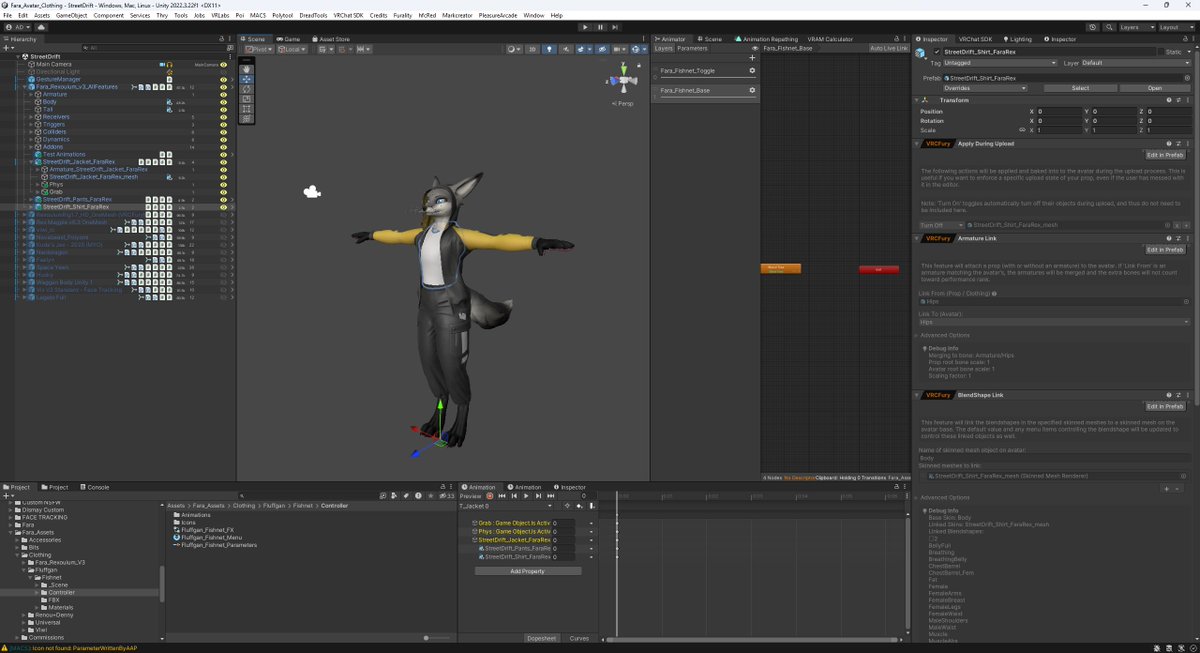This screenshot has width=1200, height=653.
Task: Toggle Auto Live Link in Animator
Action: (889, 48)
